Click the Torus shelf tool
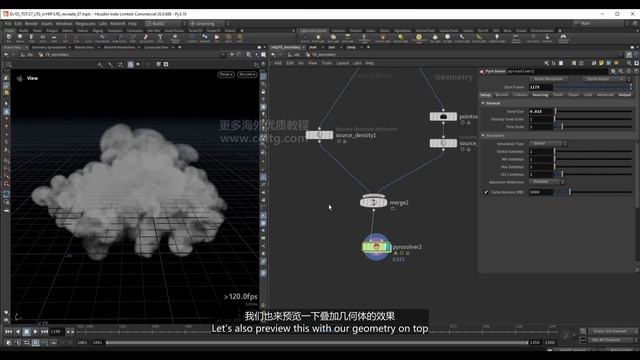This screenshot has height=360, width=640. (x=43, y=38)
